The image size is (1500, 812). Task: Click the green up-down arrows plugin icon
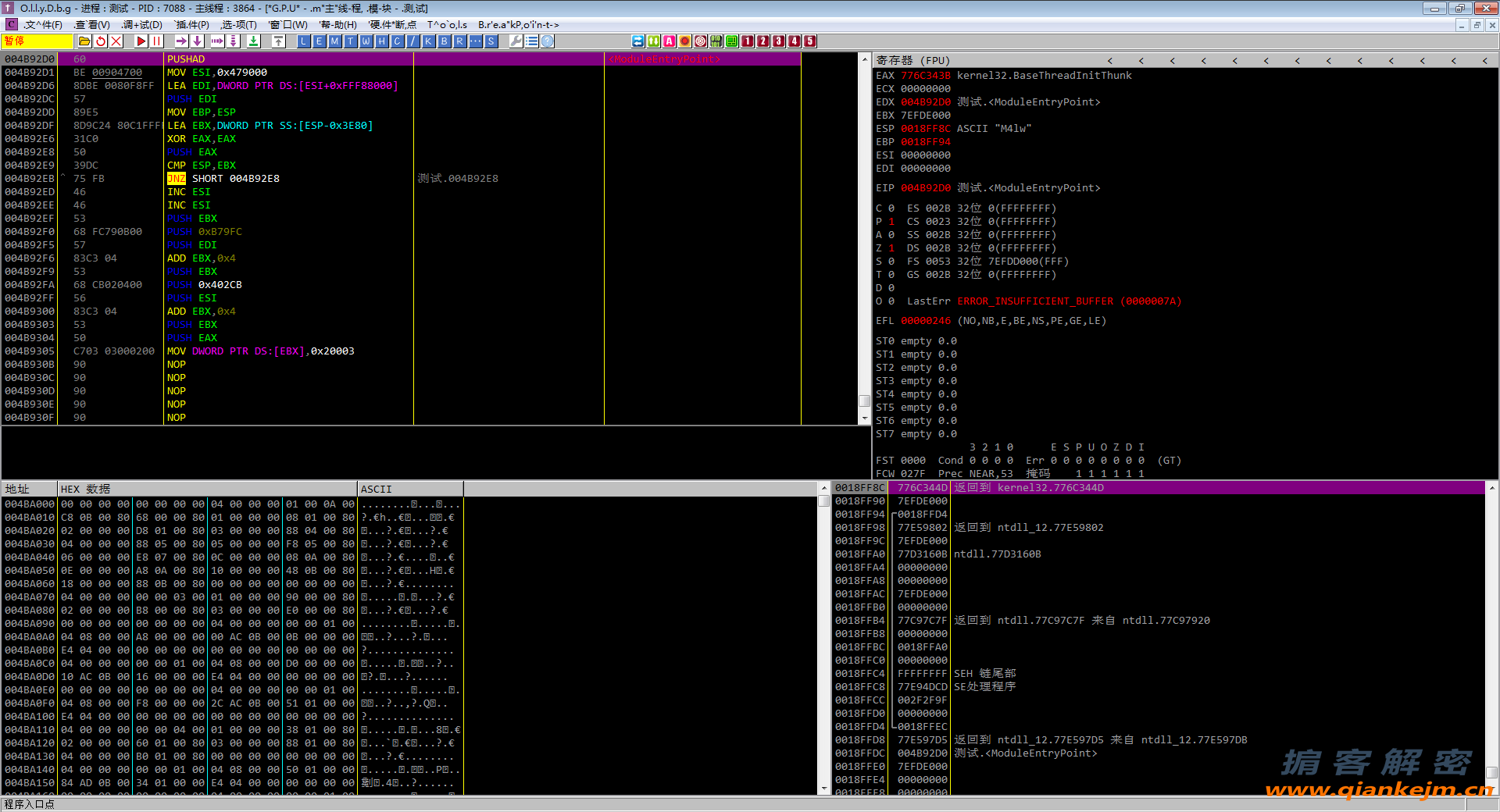654,41
